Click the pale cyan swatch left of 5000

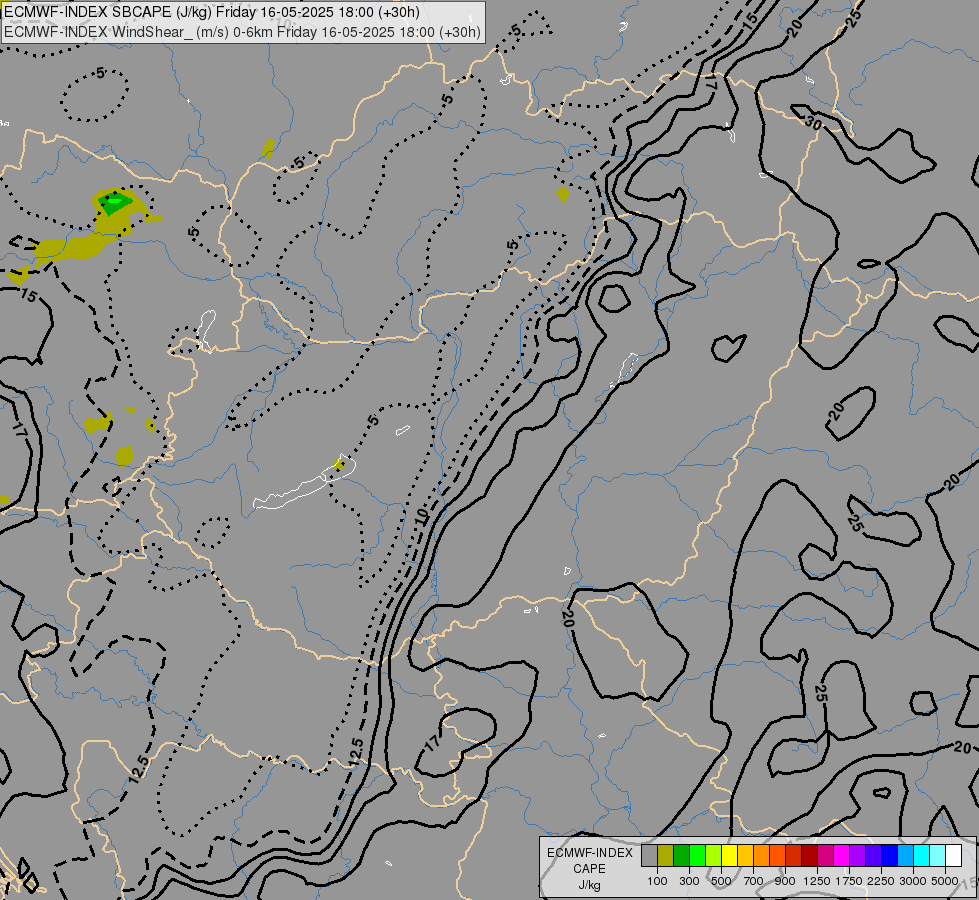tap(938, 856)
